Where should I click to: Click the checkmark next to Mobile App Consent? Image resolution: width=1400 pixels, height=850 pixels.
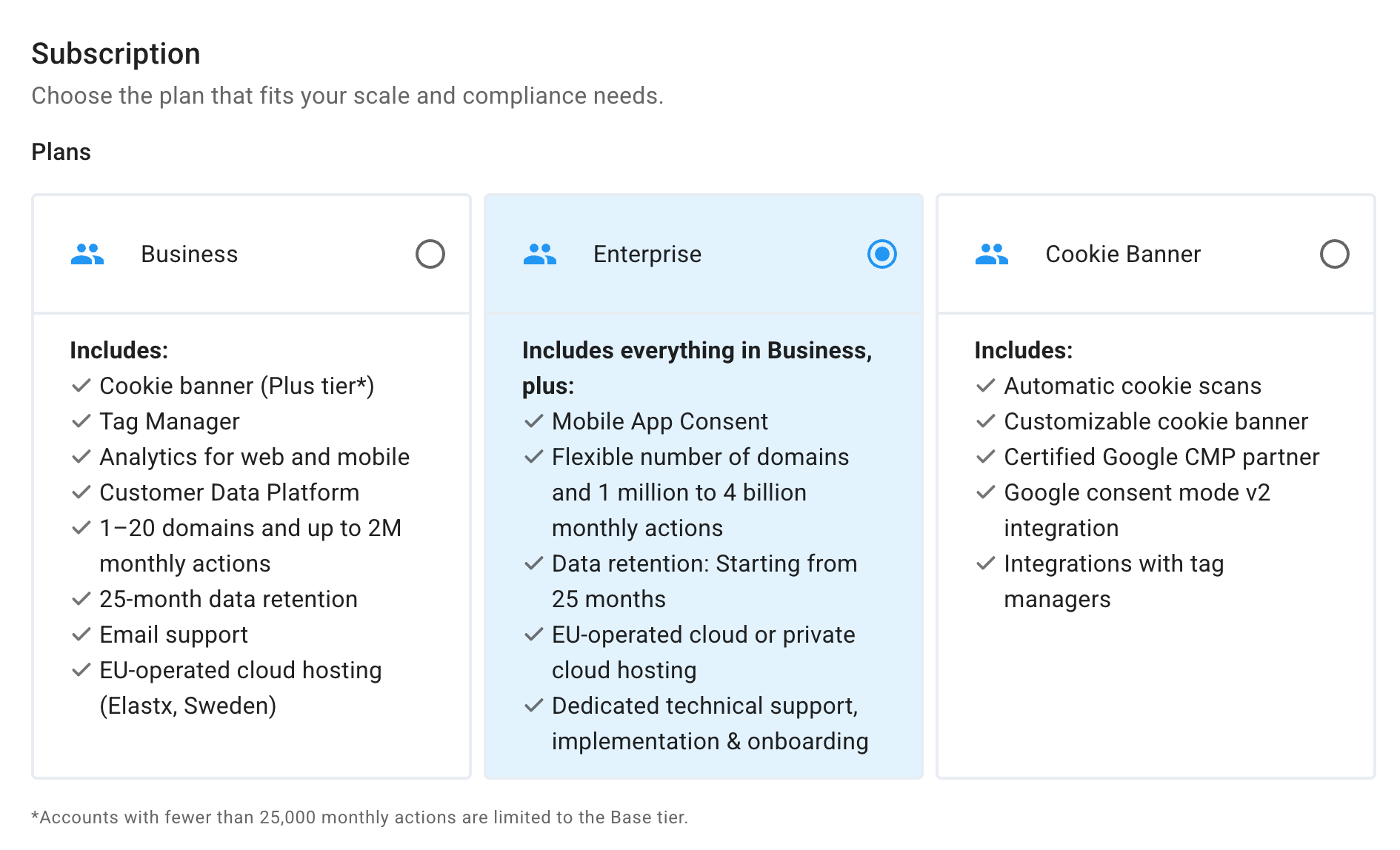[533, 421]
